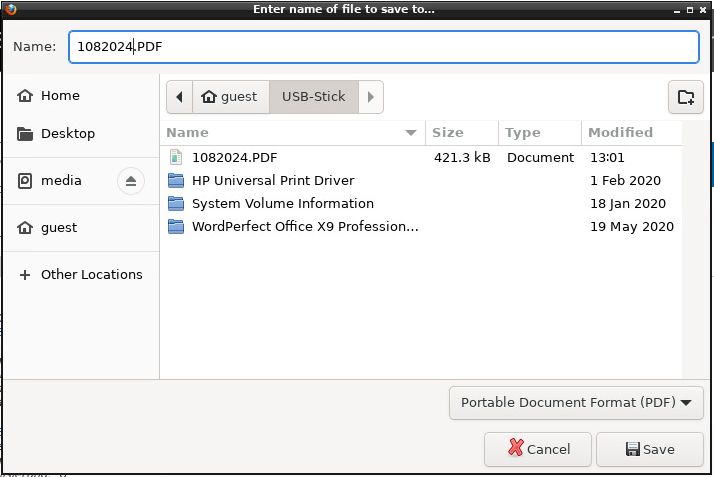Click the 18 Jan 2020 date
714x477 pixels.
coord(628,203)
